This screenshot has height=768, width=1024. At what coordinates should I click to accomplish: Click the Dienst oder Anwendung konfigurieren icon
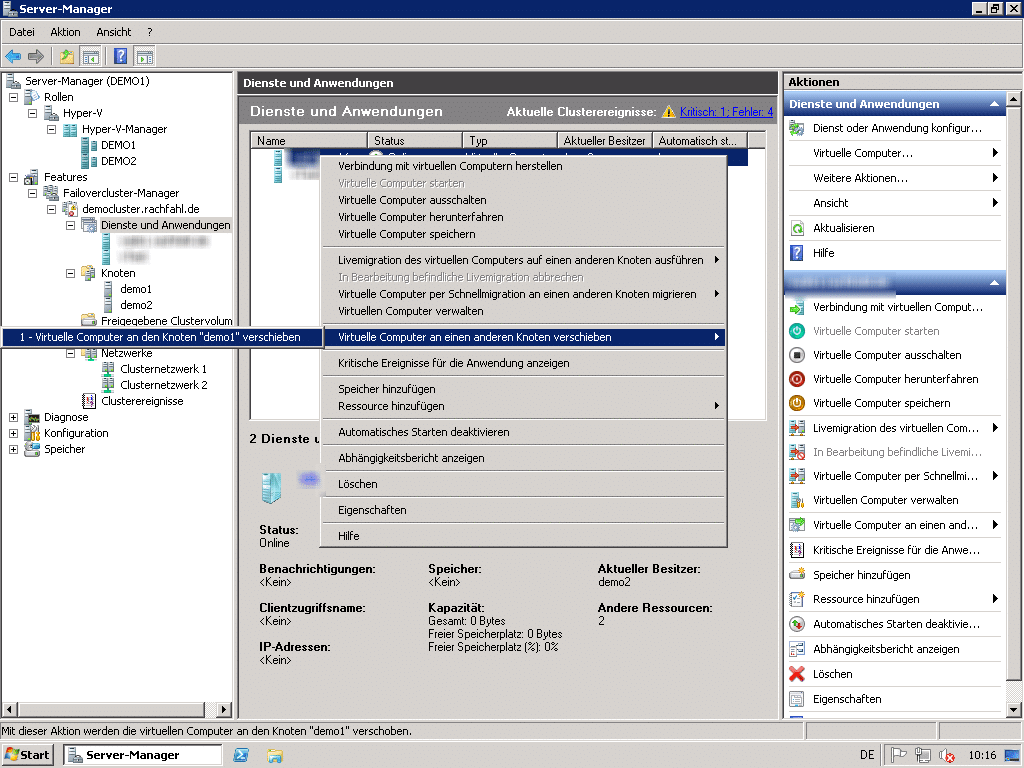pyautogui.click(x=797, y=128)
